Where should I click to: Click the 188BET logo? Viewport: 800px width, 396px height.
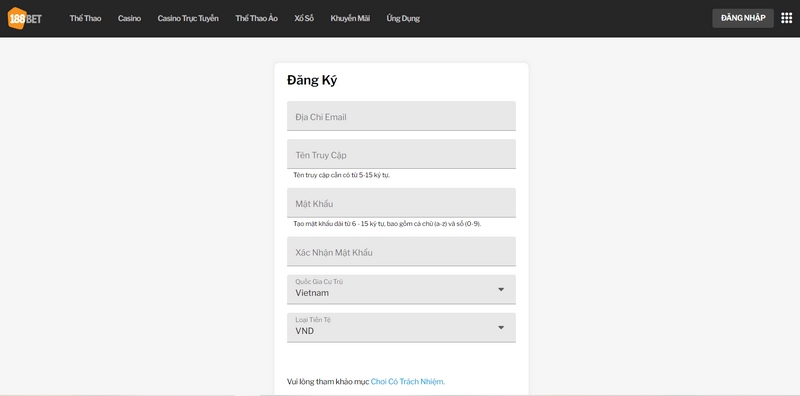pyautogui.click(x=24, y=18)
